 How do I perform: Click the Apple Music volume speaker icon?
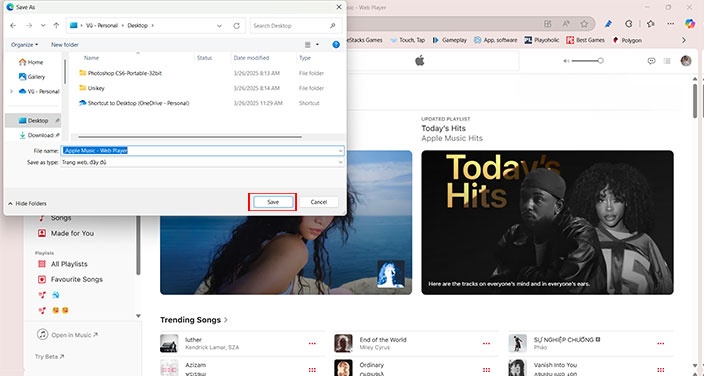566,61
